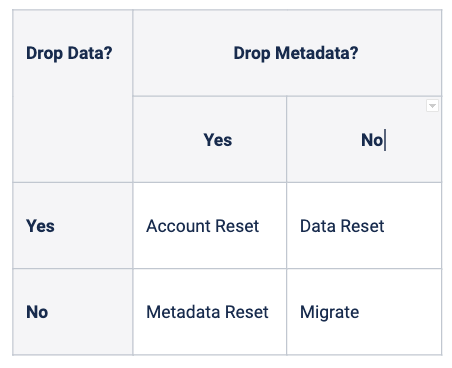Open the cell options dropdown arrow
This screenshot has width=452, height=368.
click(432, 106)
